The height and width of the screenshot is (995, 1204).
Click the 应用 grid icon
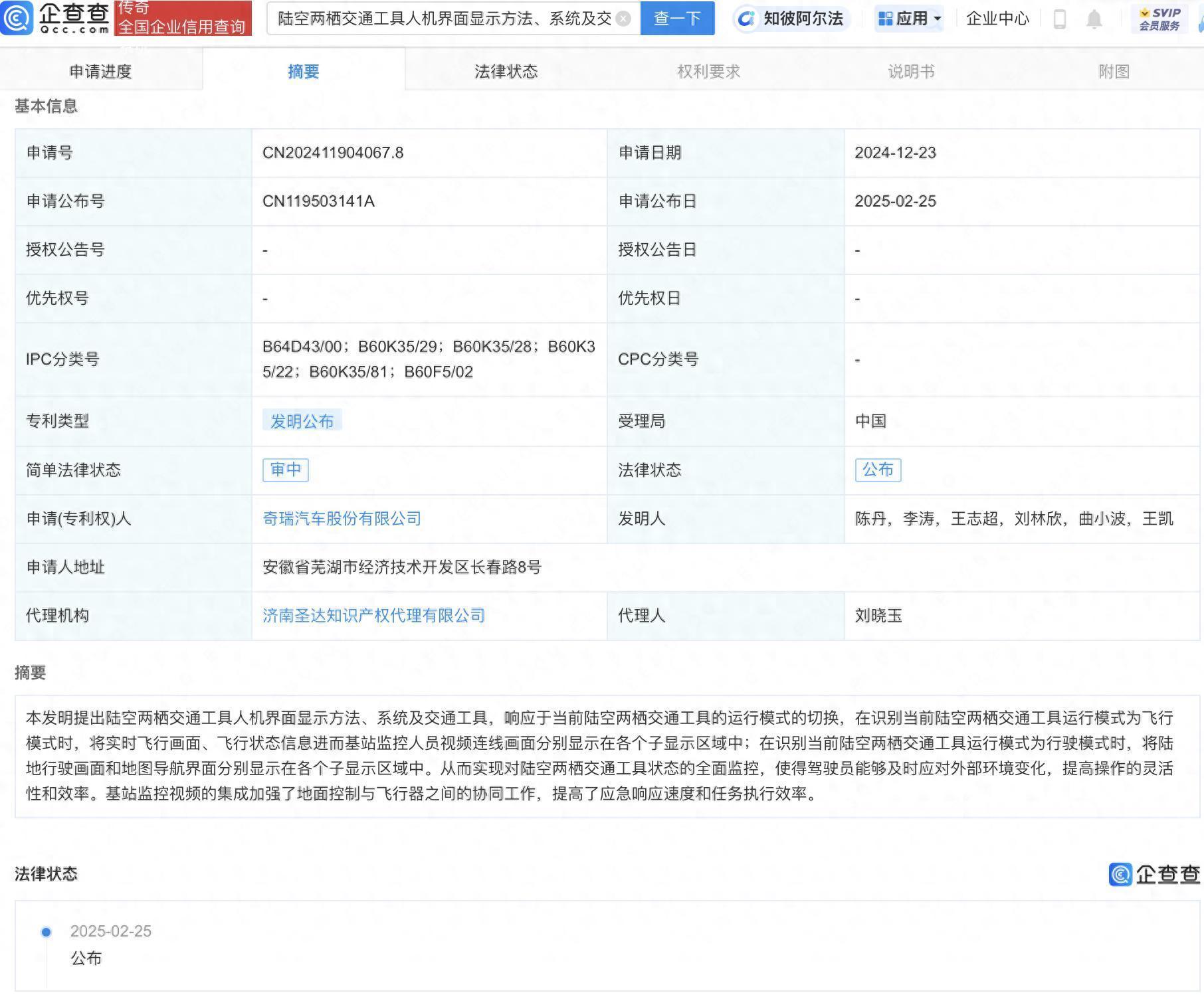pos(887,19)
